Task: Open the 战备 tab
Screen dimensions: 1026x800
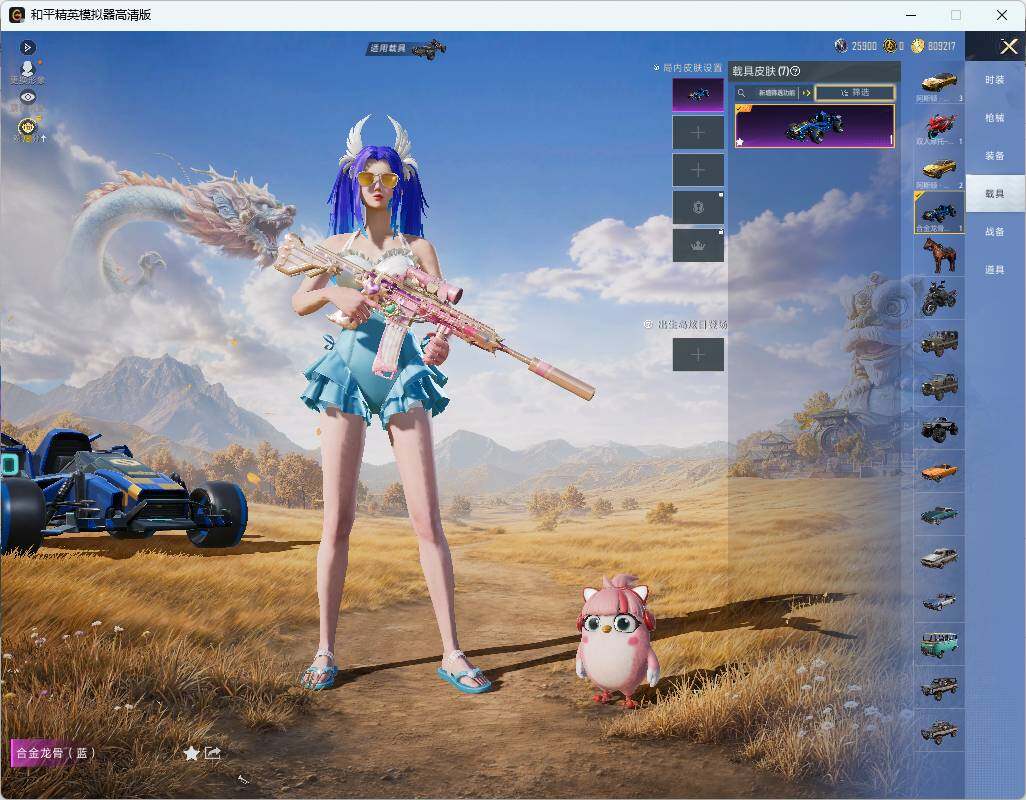Action: click(x=995, y=232)
